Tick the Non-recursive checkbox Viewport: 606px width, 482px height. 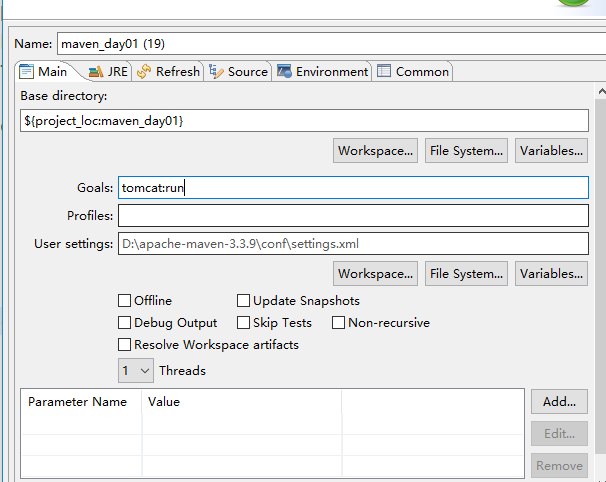point(339,323)
